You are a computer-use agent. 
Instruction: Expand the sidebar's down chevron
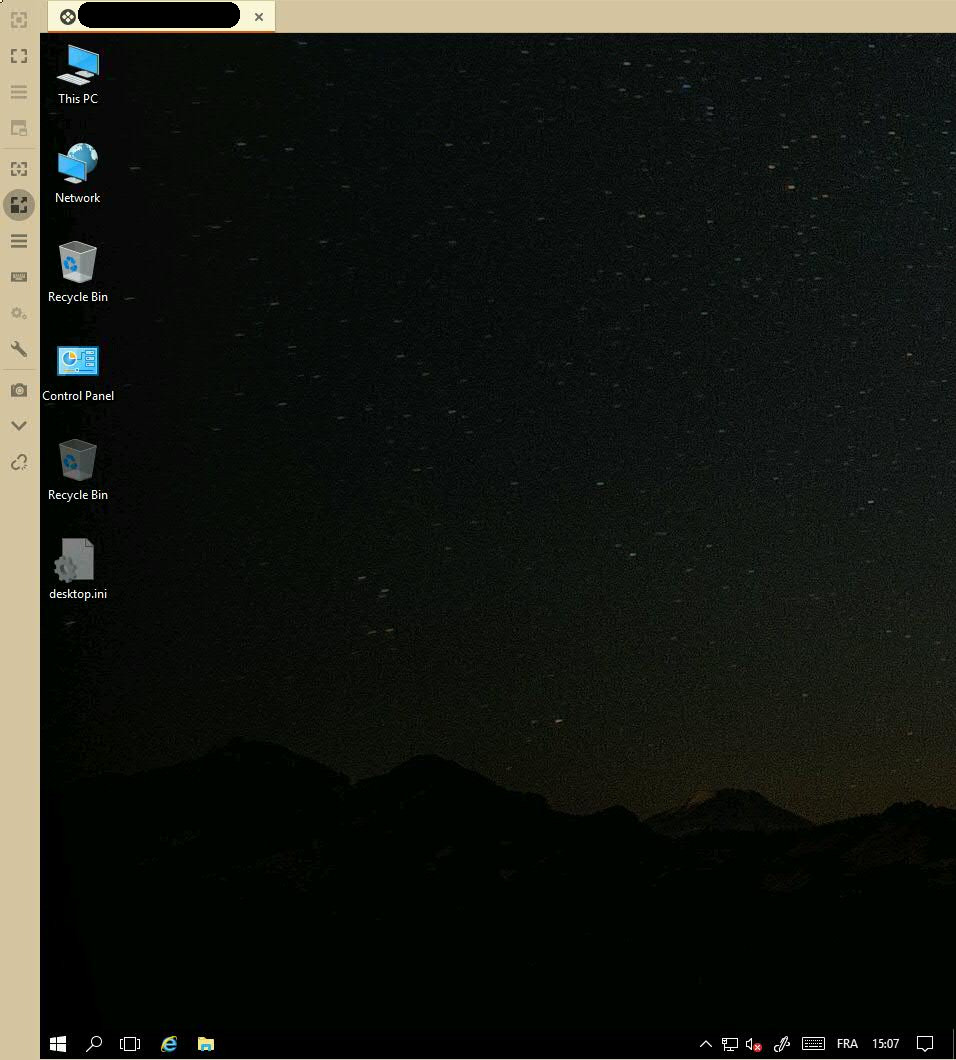(x=18, y=426)
